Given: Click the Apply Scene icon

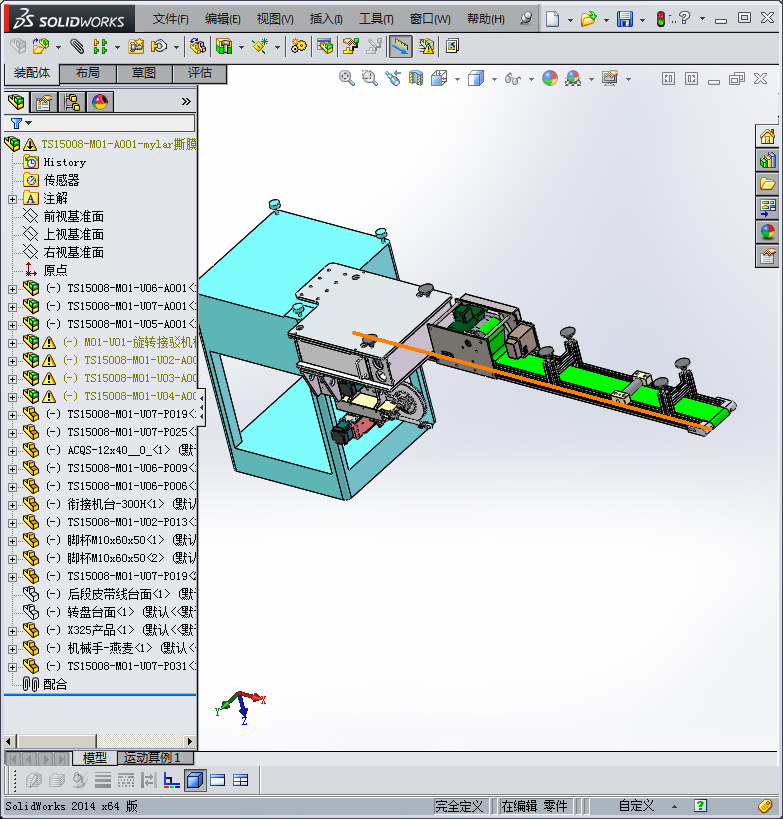Looking at the screenshot, I should point(573,78).
